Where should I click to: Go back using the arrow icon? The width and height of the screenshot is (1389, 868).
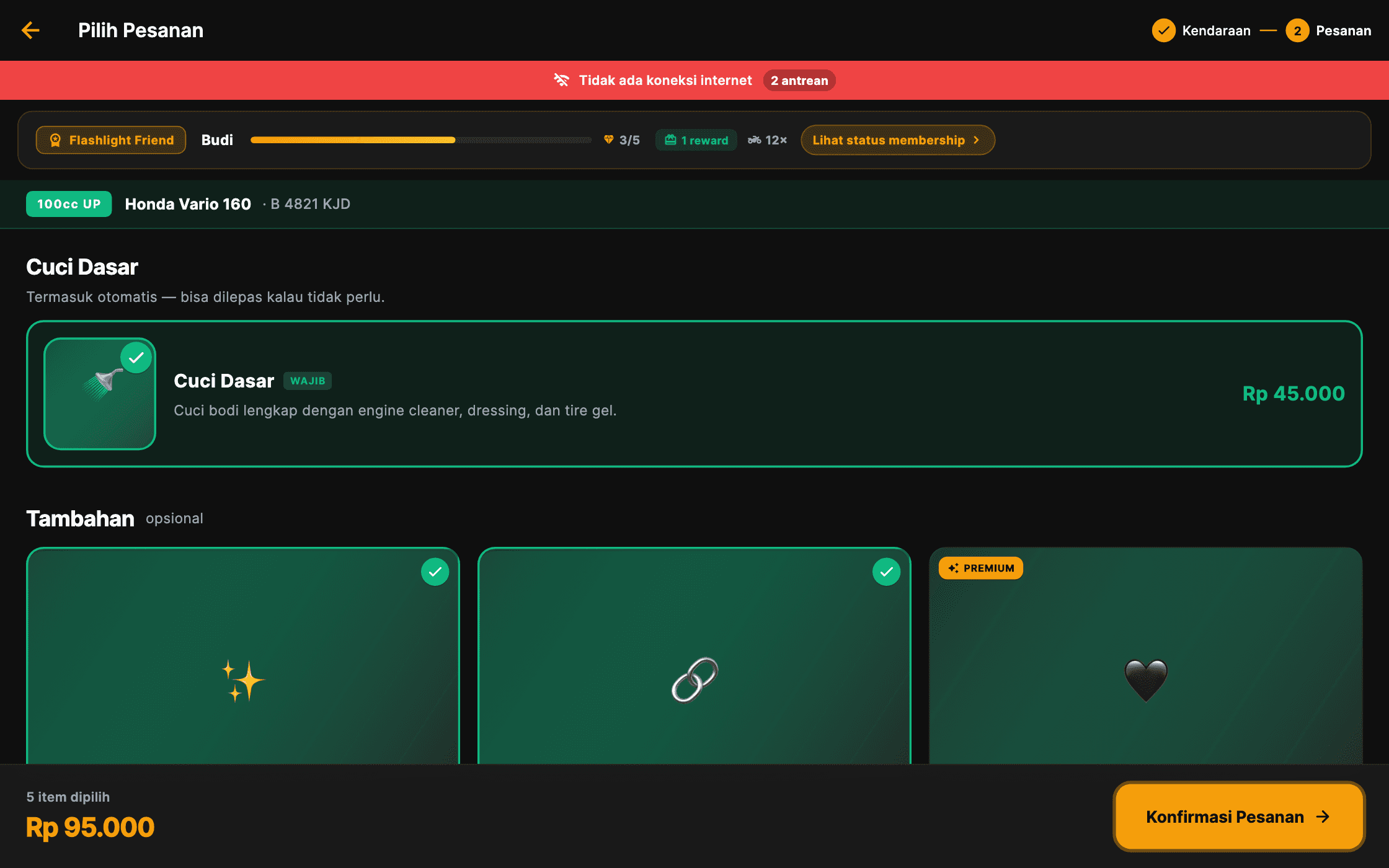30,30
